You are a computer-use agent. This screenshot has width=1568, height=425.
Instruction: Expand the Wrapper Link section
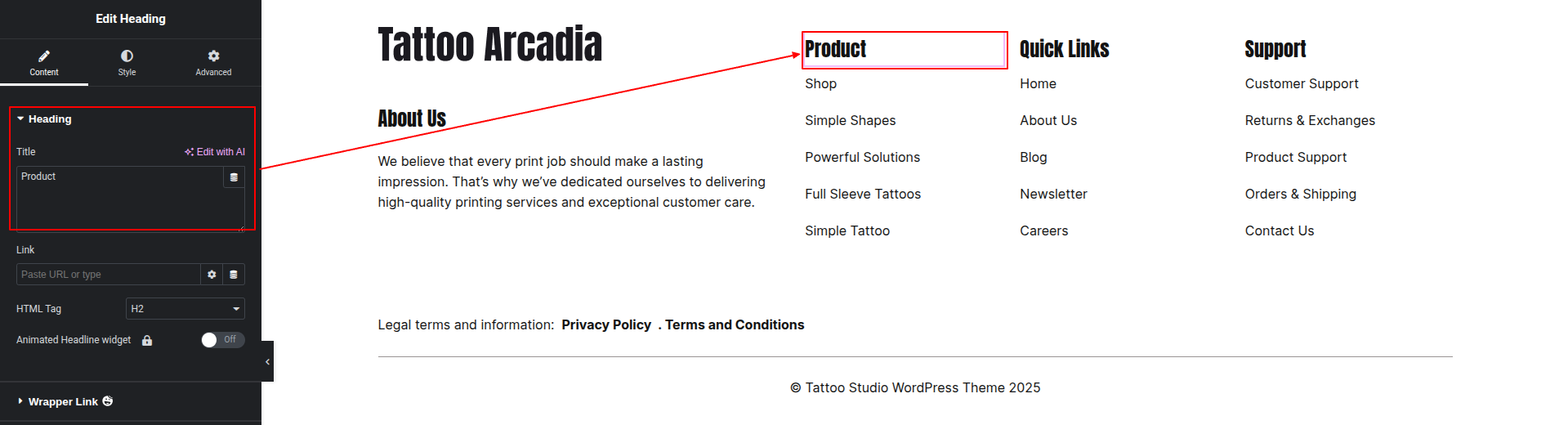point(63,402)
